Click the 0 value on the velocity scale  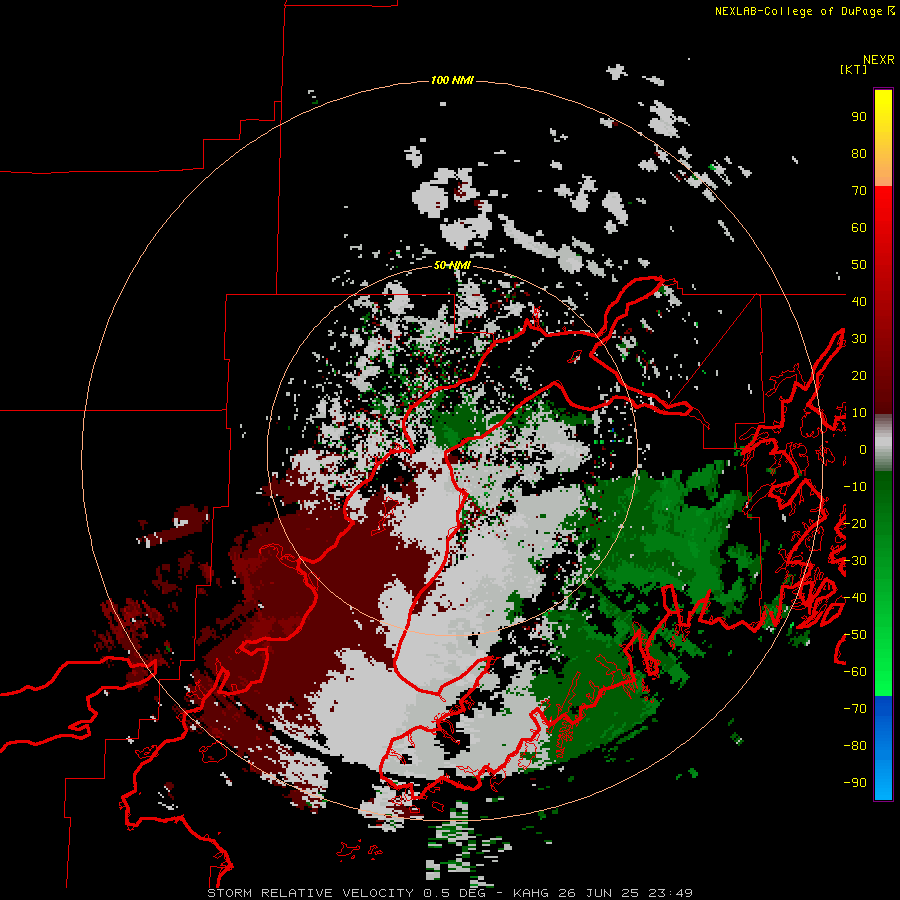click(863, 450)
